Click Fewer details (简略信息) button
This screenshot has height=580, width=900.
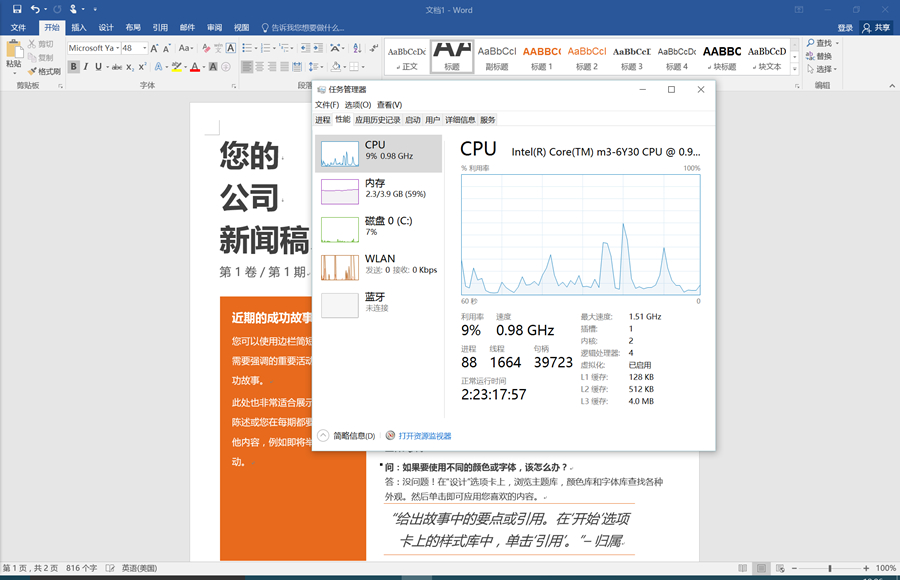(347, 436)
